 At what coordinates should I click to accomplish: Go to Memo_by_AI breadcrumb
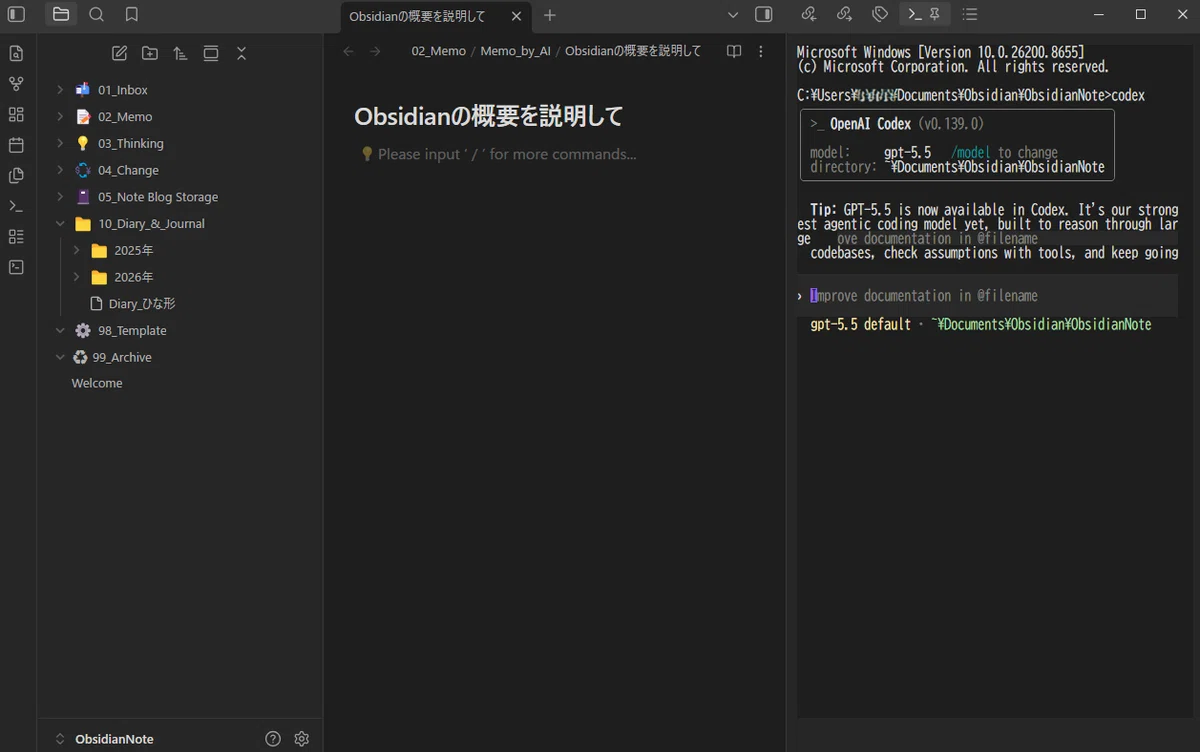515,51
